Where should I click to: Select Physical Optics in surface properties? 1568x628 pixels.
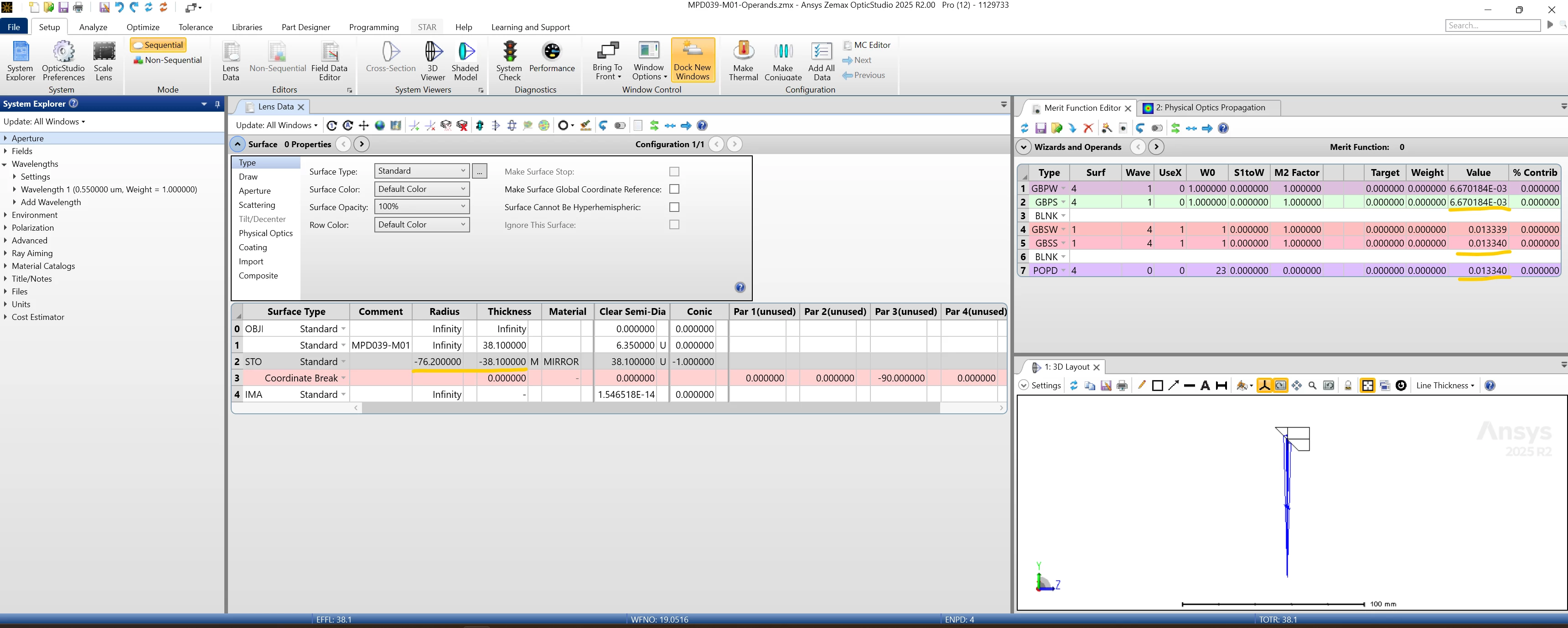(x=265, y=233)
